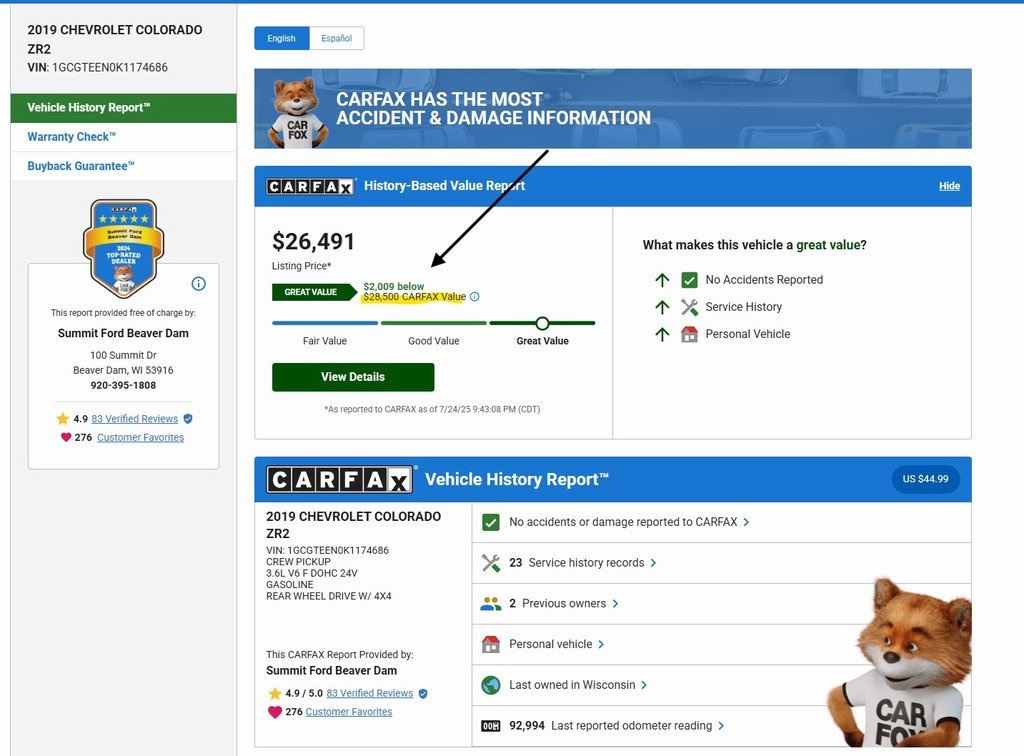
Task: Click the verified shield next to report provider reviews
Action: tap(423, 693)
